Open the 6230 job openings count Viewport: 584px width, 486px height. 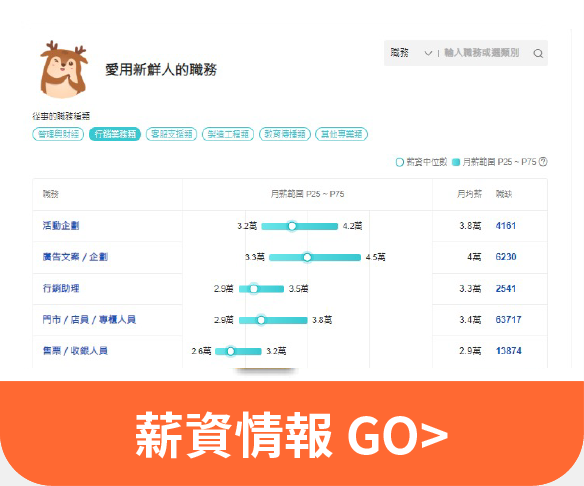pos(506,257)
